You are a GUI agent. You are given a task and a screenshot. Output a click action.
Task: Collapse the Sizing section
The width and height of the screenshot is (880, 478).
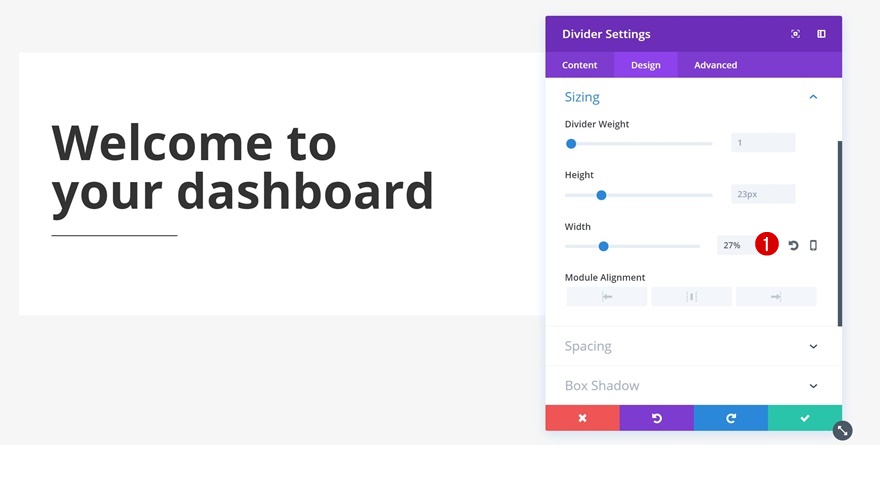(813, 97)
